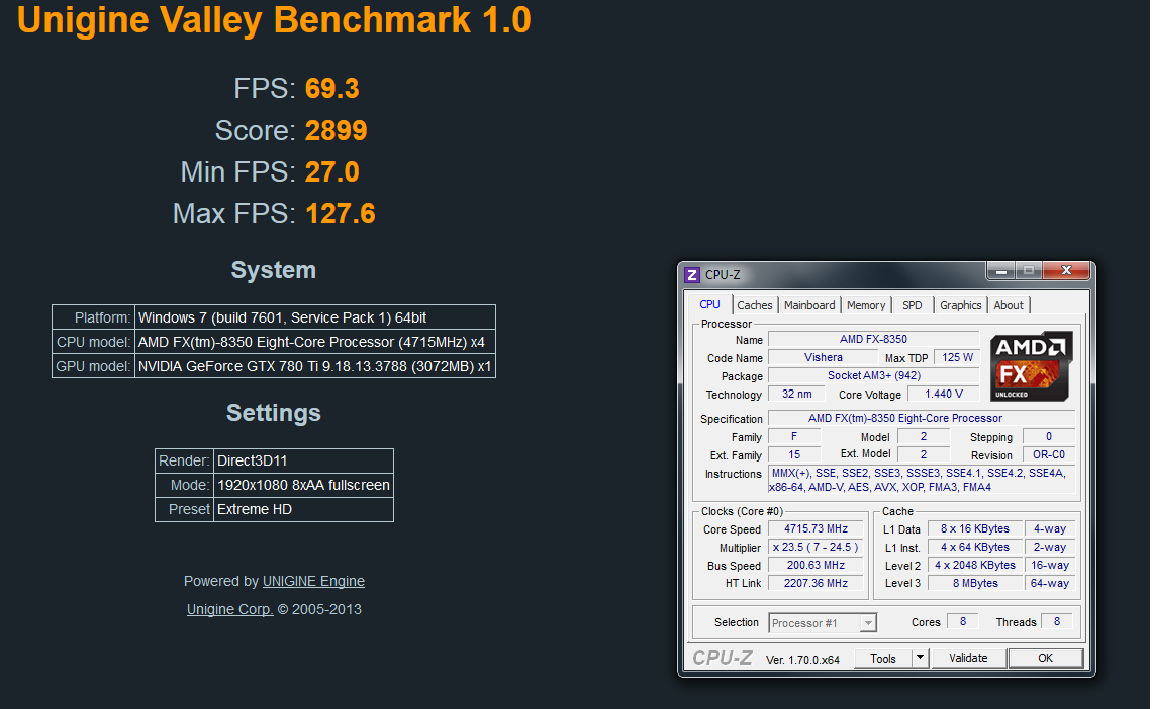The width and height of the screenshot is (1152, 709).
Task: Select the Core Voltage value 1.440 V
Action: pyautogui.click(x=943, y=395)
